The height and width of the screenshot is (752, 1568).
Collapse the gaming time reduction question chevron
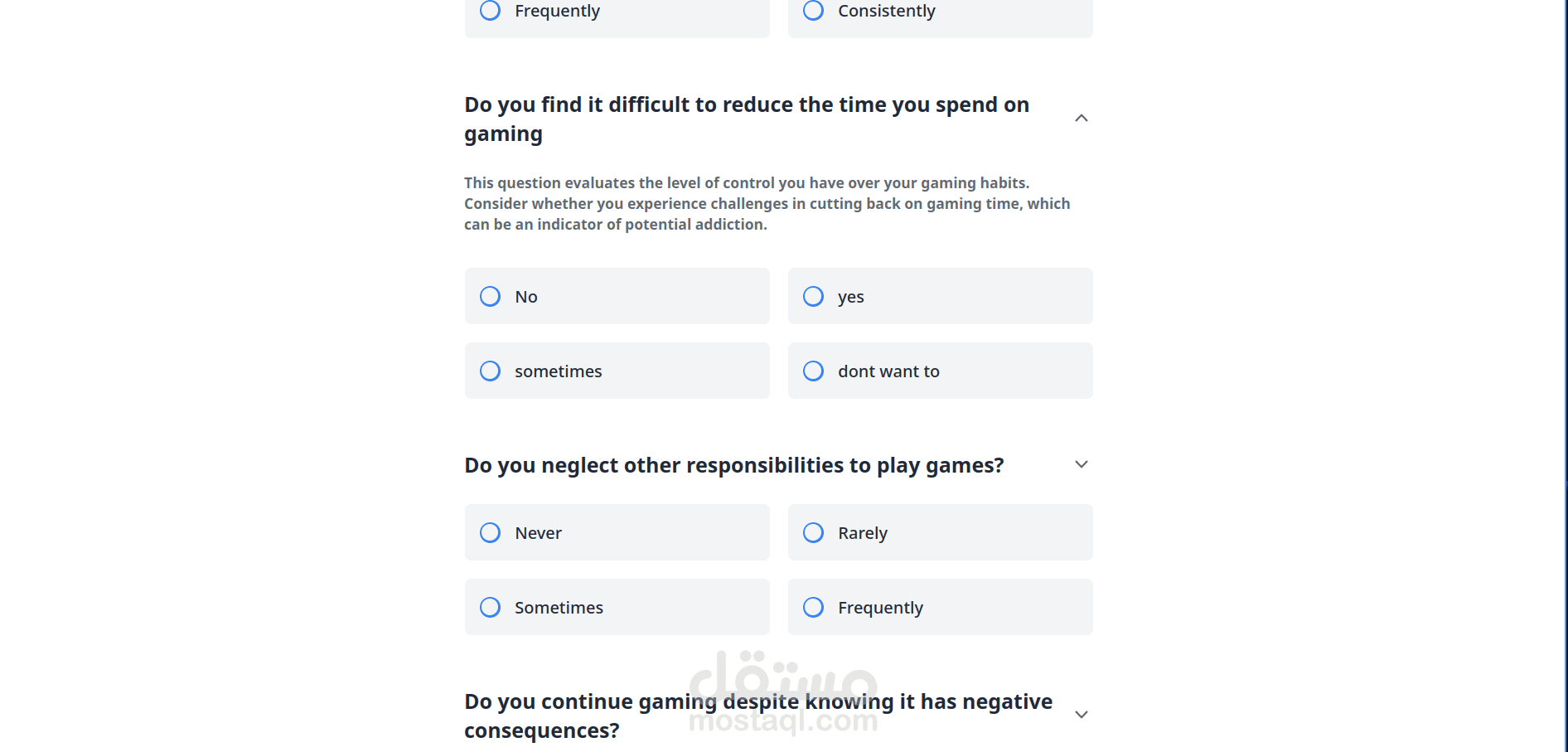(x=1081, y=119)
